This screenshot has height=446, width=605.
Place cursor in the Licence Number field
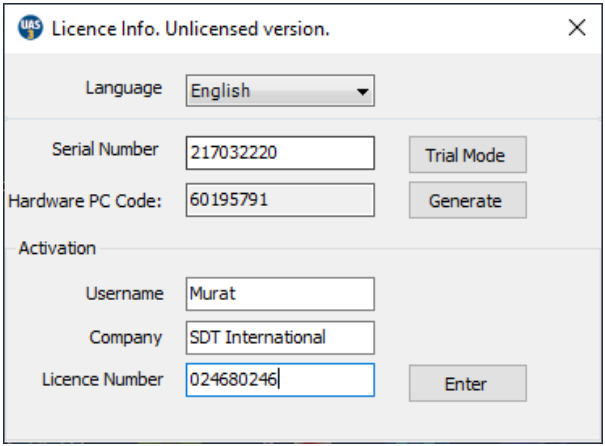point(280,380)
